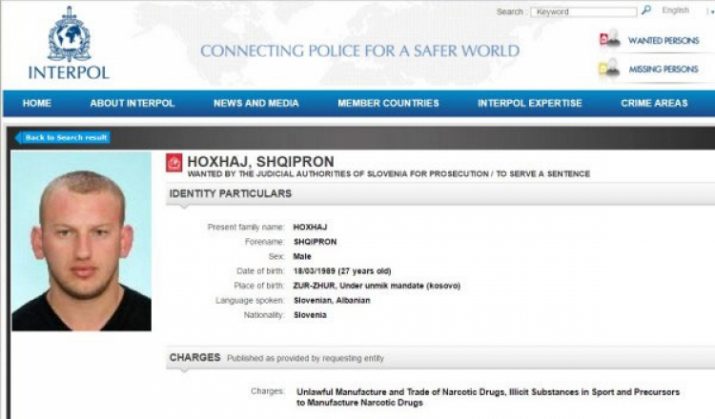Focus the Keyword search field
715x419 pixels.
tap(584, 12)
